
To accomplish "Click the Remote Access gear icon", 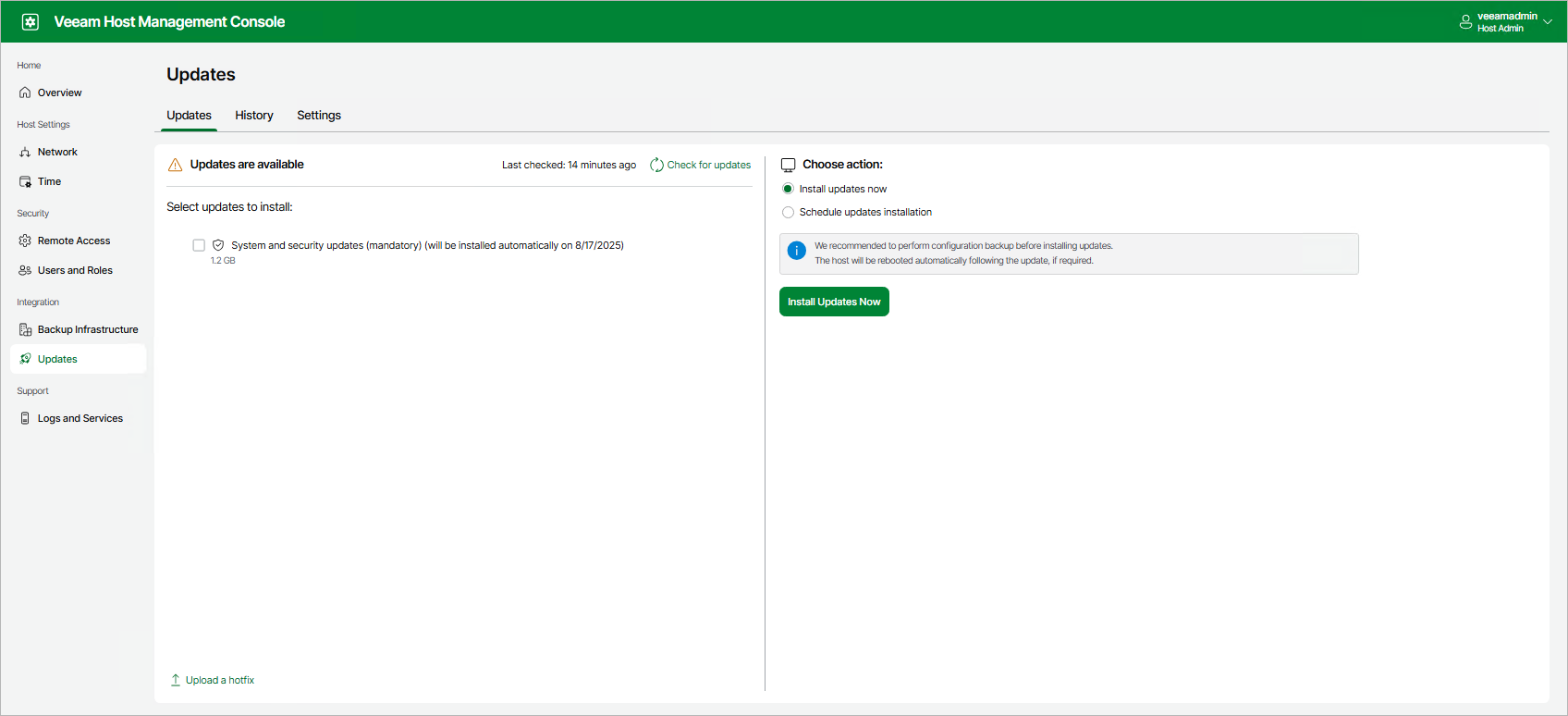I will (x=25, y=241).
